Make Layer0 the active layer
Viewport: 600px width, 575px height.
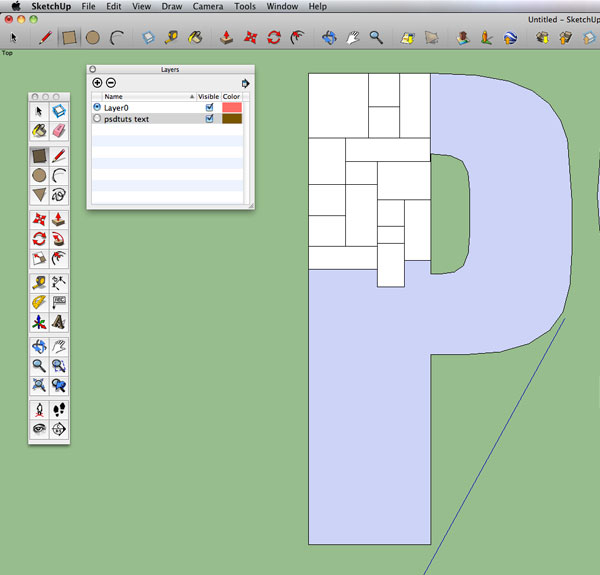click(x=97, y=107)
